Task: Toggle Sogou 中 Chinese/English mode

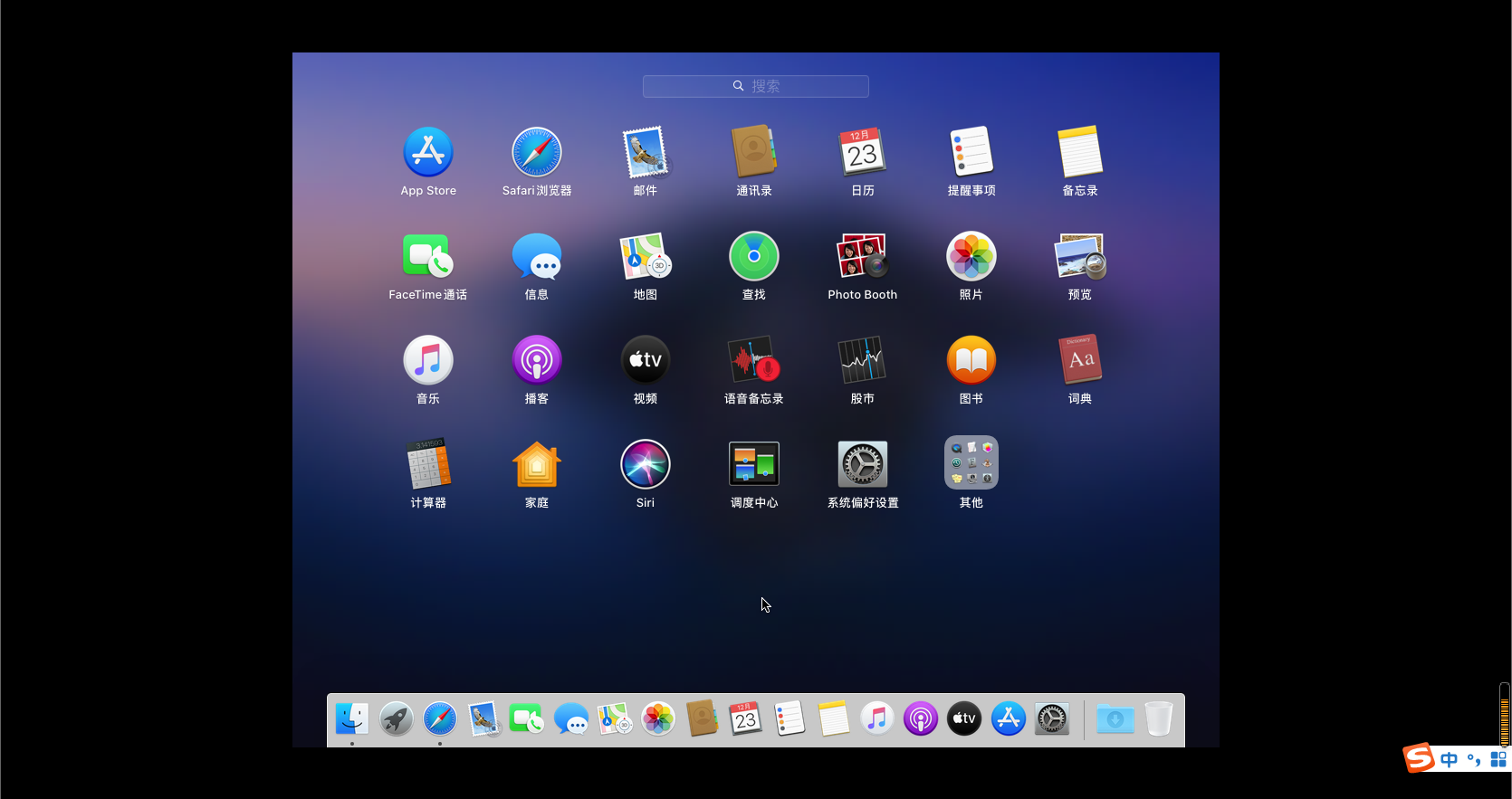Action: [x=1450, y=760]
